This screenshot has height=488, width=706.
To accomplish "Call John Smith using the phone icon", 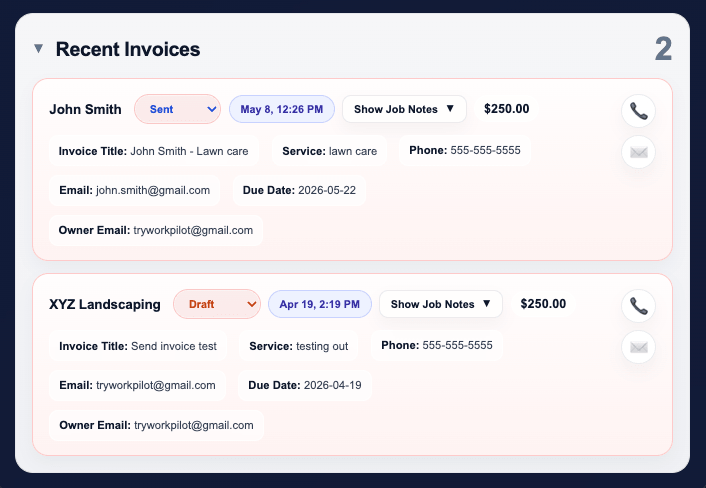I will [x=638, y=111].
